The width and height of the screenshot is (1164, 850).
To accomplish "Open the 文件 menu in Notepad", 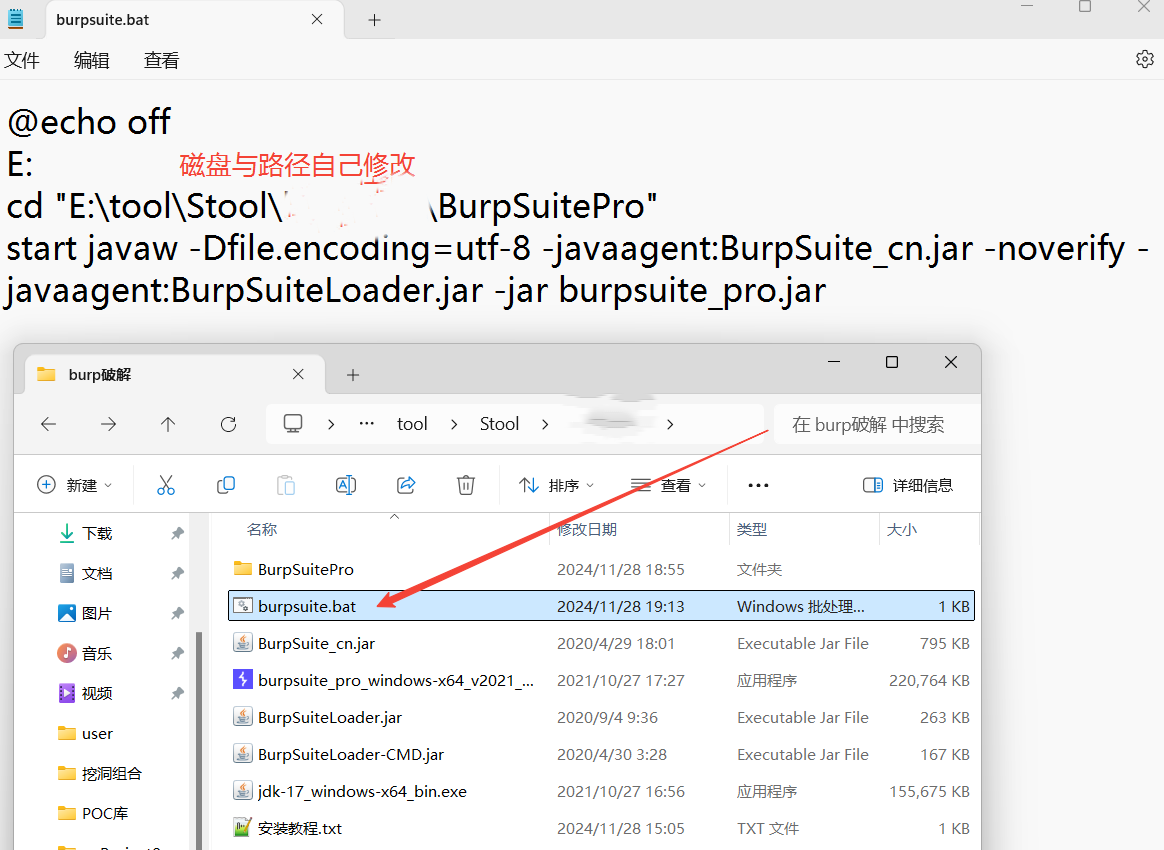I will click(x=22, y=60).
